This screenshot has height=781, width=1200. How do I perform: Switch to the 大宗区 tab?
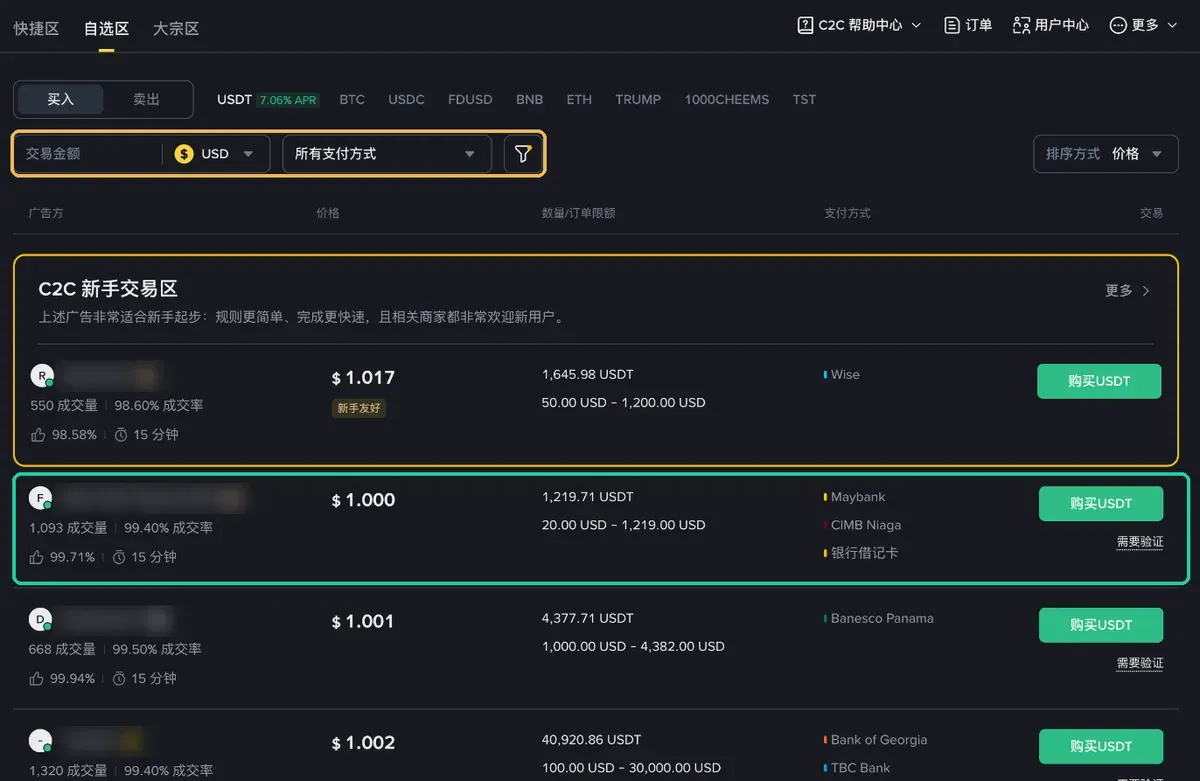[176, 28]
